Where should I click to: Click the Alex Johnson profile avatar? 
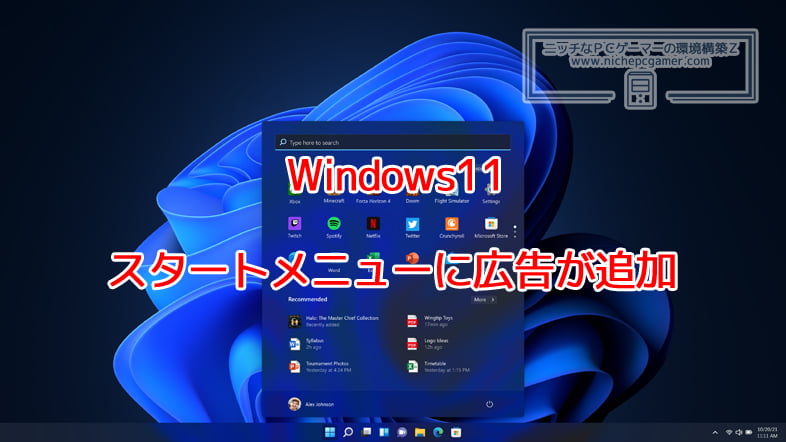coord(294,404)
